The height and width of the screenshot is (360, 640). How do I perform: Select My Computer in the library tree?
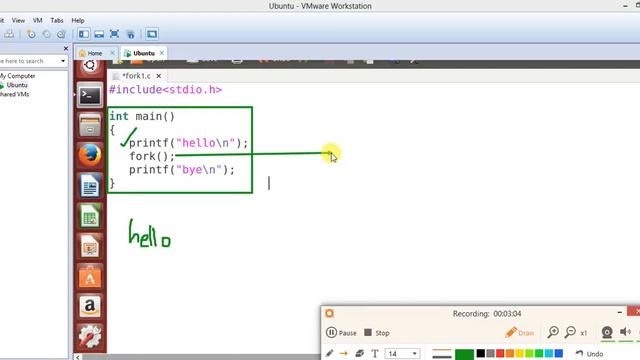pos(18,76)
